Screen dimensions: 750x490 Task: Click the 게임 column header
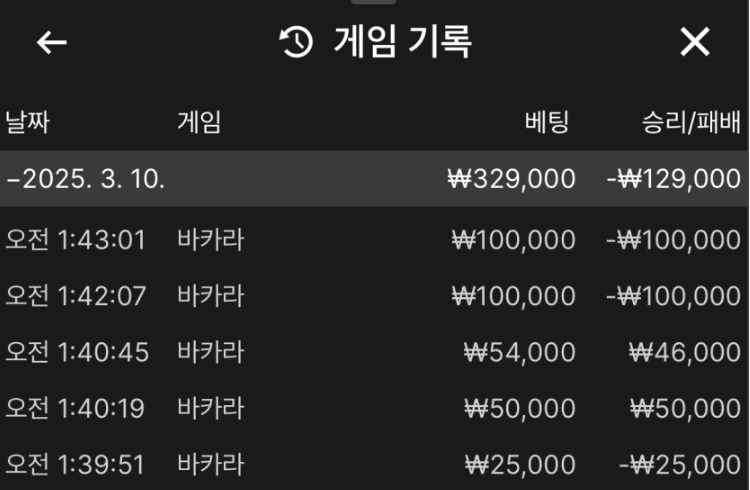[198, 123]
